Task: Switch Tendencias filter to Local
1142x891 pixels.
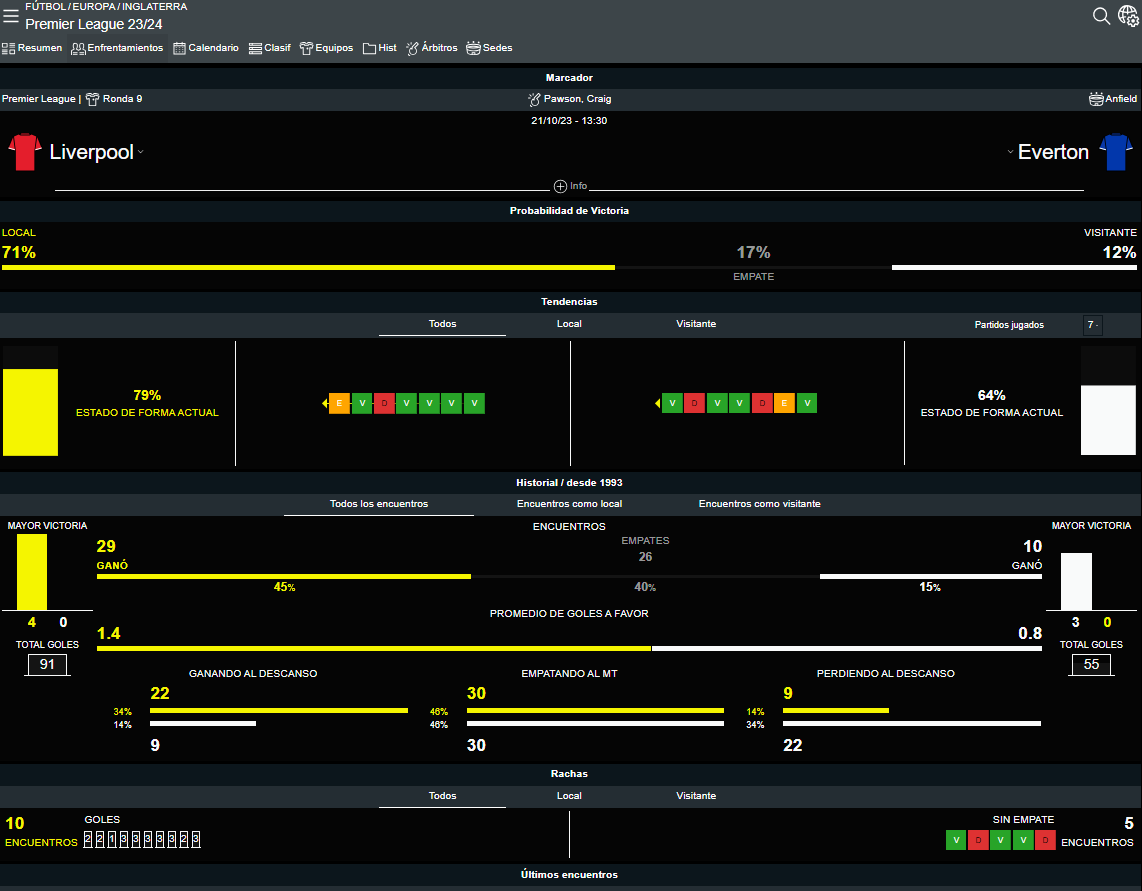Action: coord(569,324)
